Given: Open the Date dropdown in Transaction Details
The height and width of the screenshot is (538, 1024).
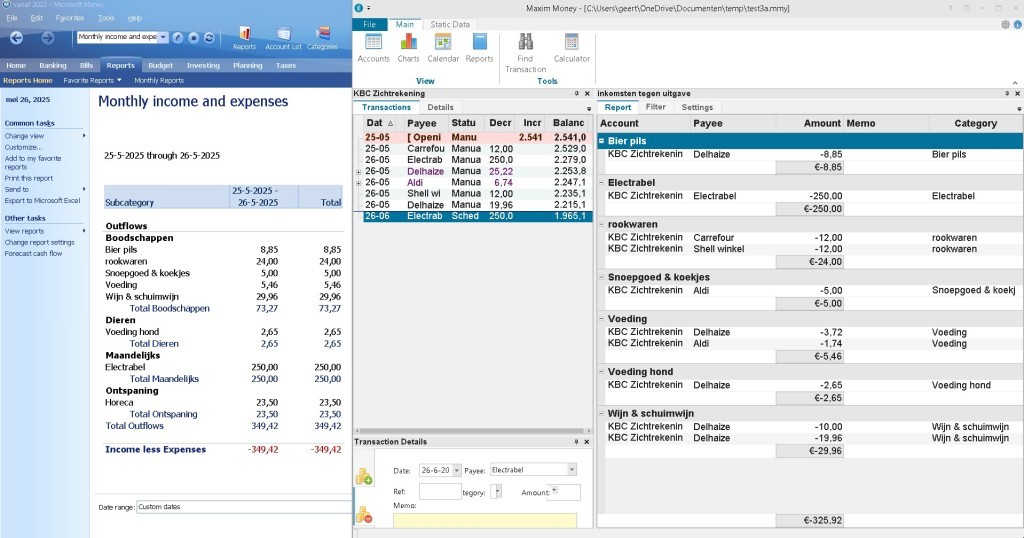Looking at the screenshot, I should coord(456,470).
